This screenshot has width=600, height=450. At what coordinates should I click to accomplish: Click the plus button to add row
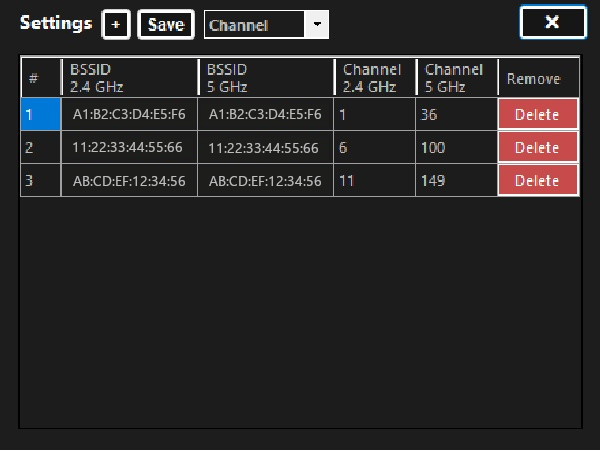(116, 24)
